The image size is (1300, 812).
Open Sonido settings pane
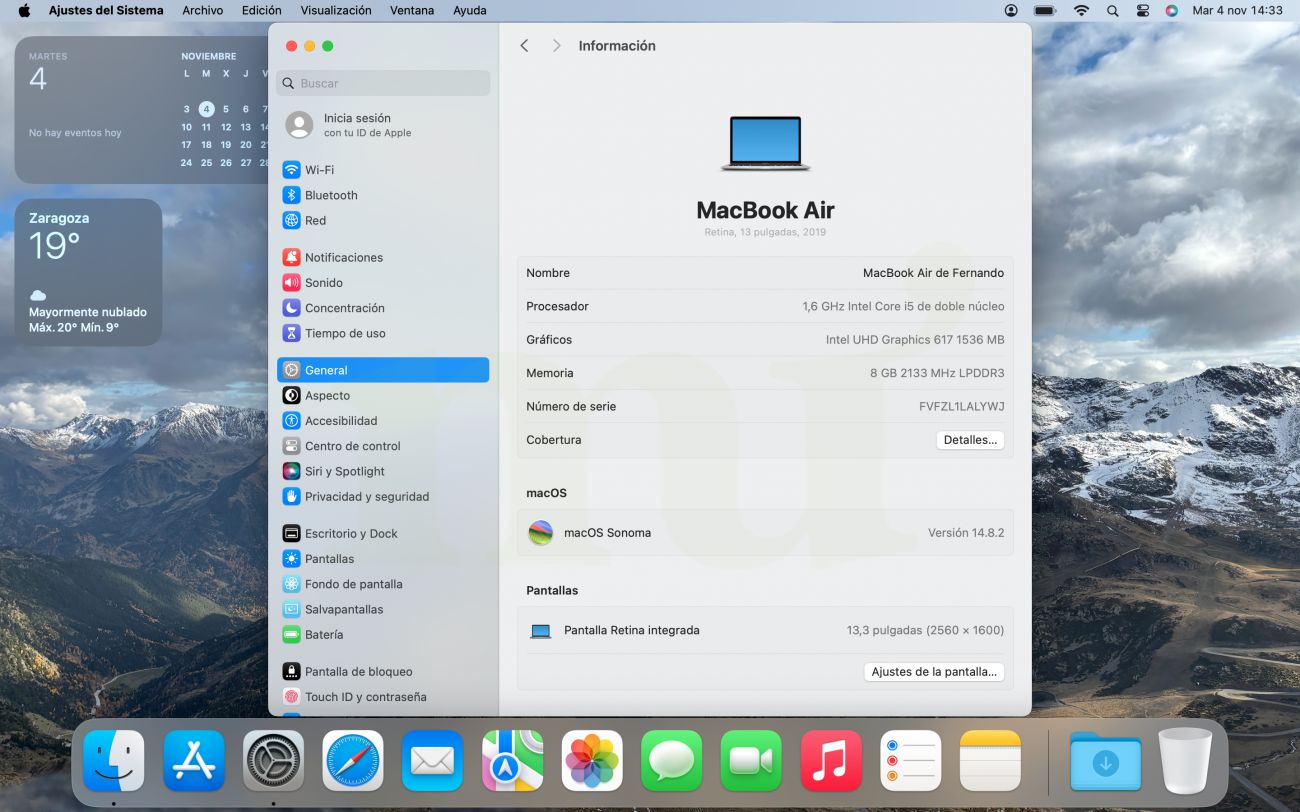tap(323, 283)
